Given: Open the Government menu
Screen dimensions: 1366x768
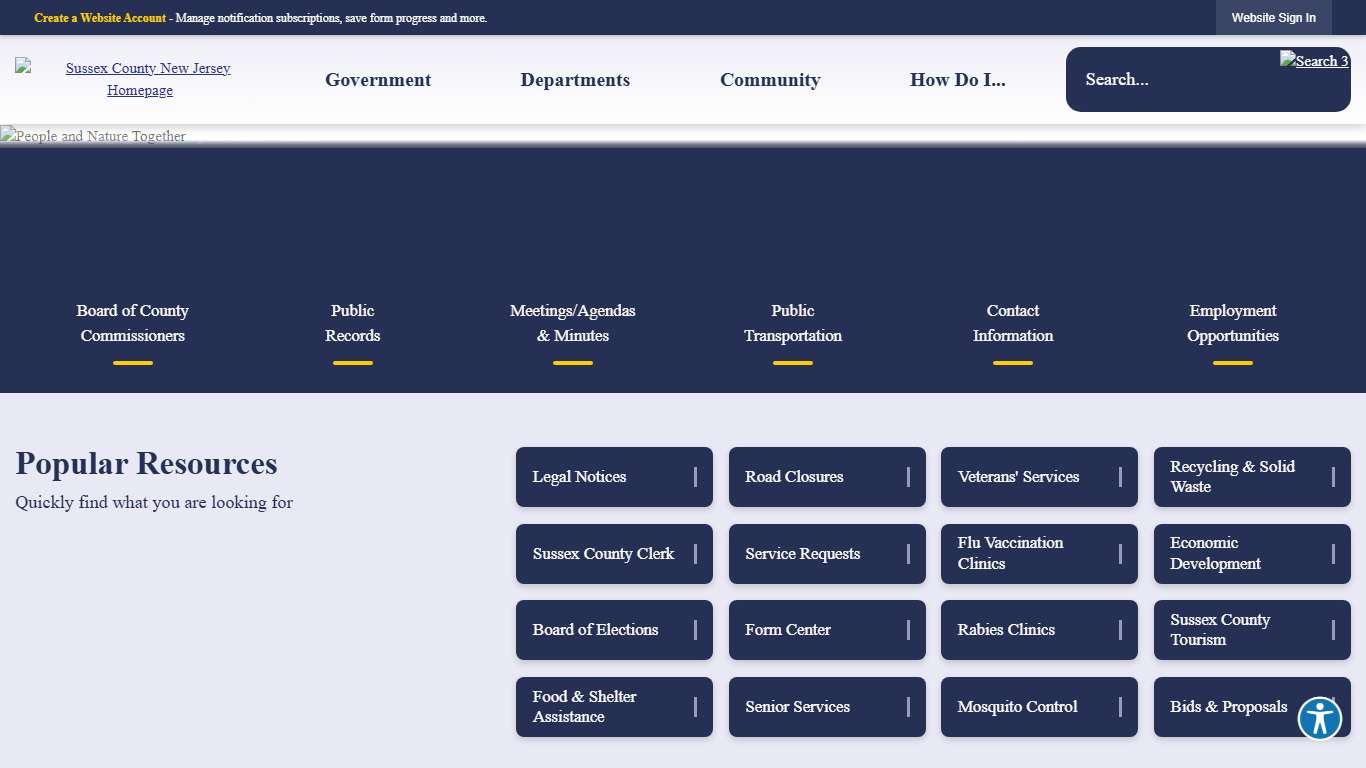Looking at the screenshot, I should (378, 80).
